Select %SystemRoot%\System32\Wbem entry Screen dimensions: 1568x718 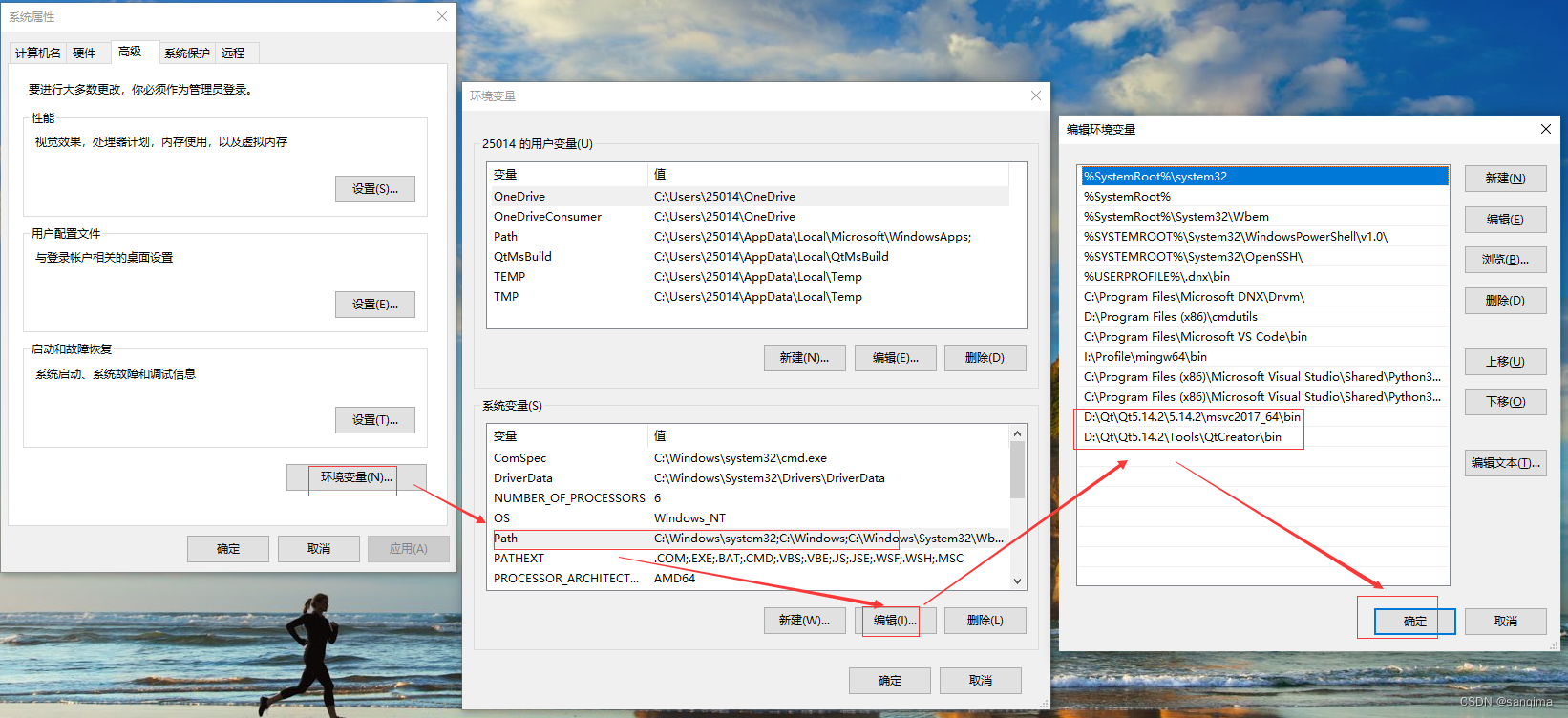1264,217
